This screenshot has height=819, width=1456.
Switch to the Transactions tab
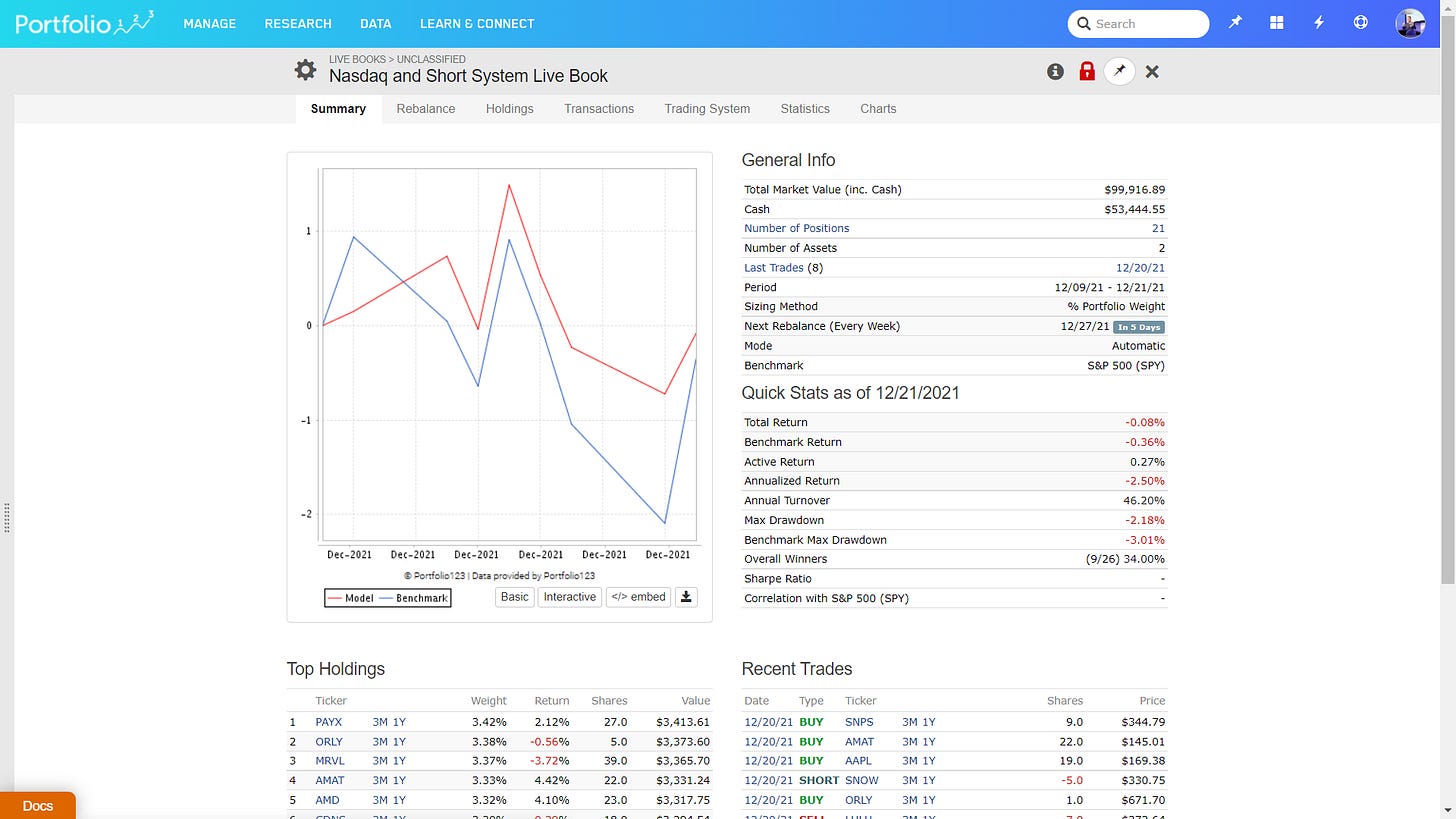pyautogui.click(x=599, y=109)
